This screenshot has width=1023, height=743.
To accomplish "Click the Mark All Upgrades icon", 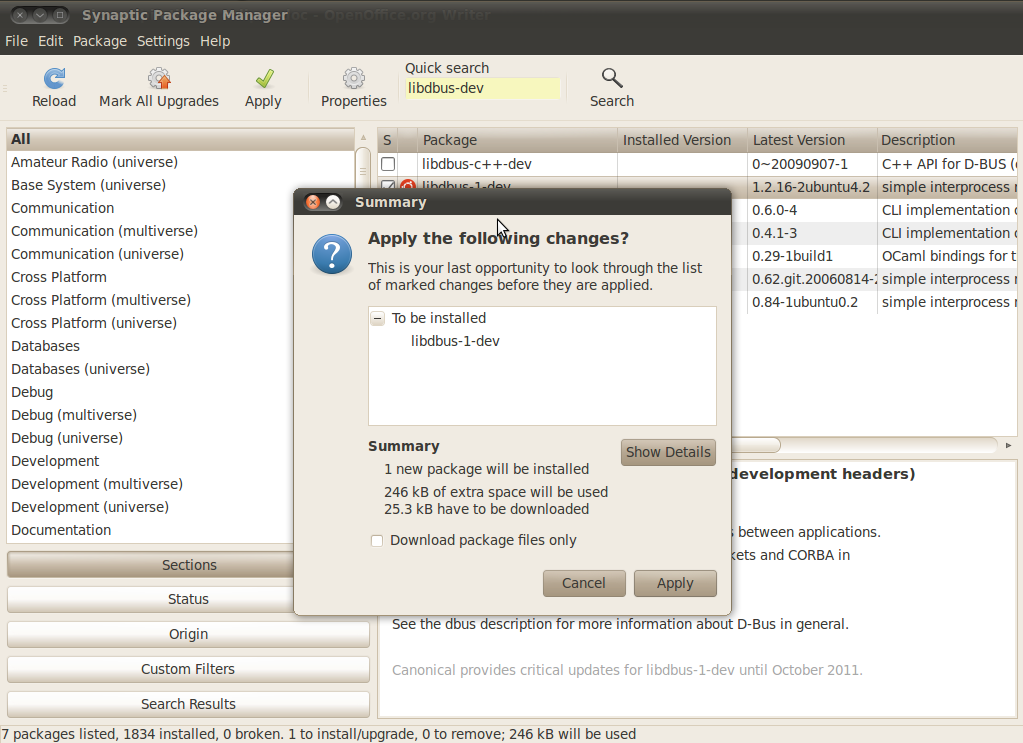I will point(158,77).
